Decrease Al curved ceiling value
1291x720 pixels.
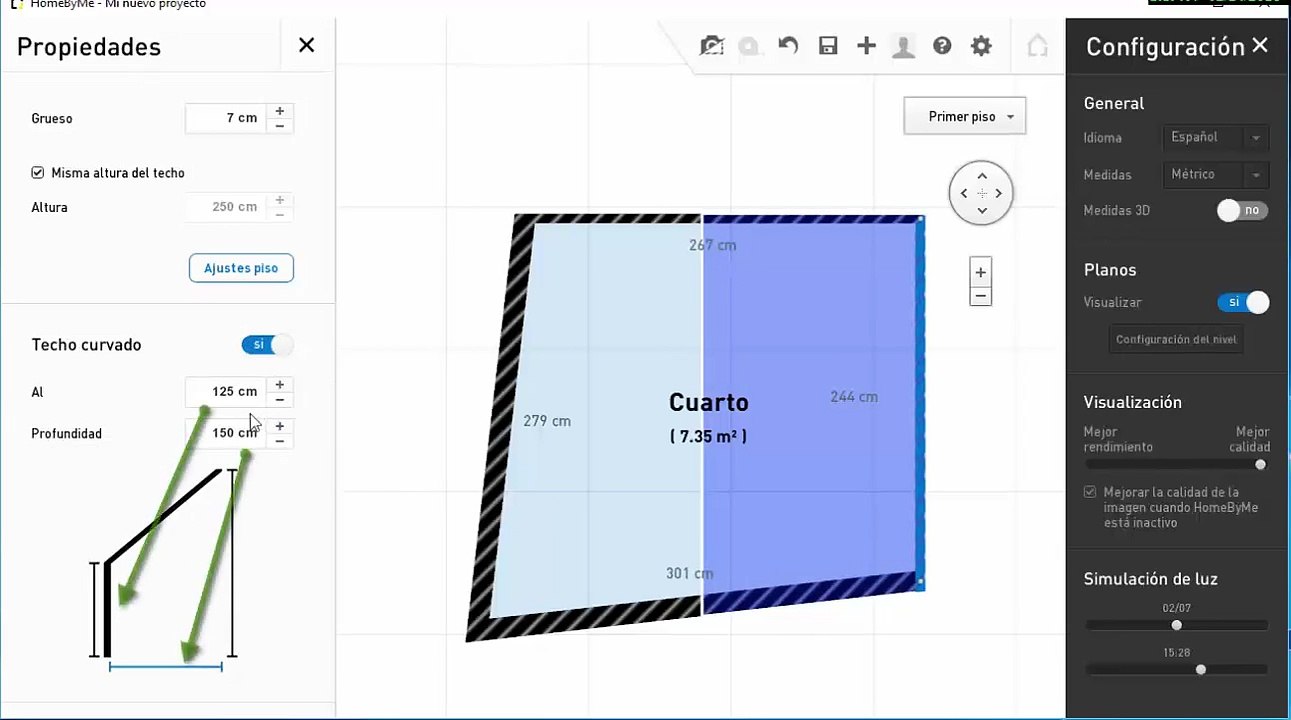coord(280,399)
